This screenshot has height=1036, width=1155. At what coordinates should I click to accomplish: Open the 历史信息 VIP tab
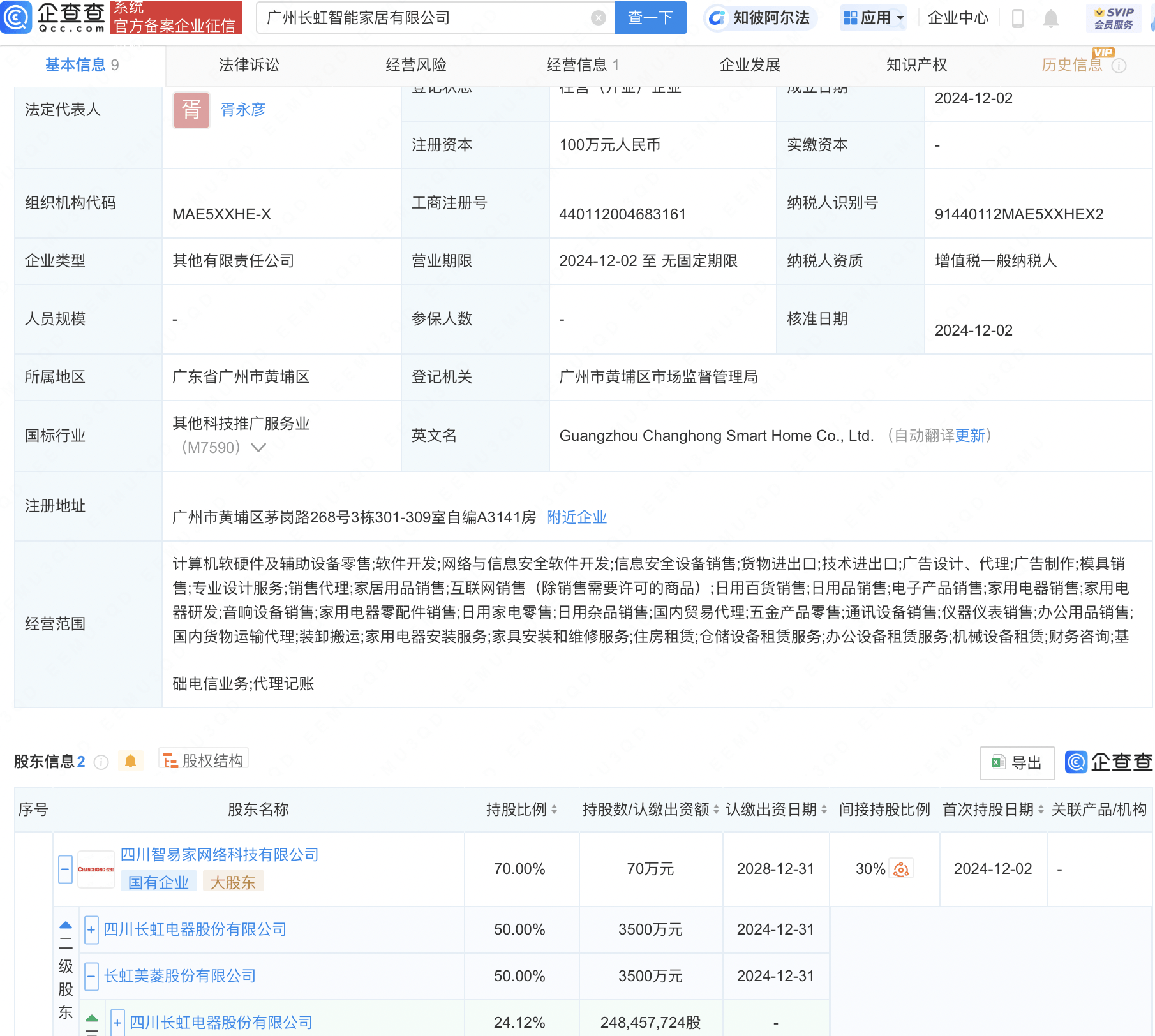1072,65
